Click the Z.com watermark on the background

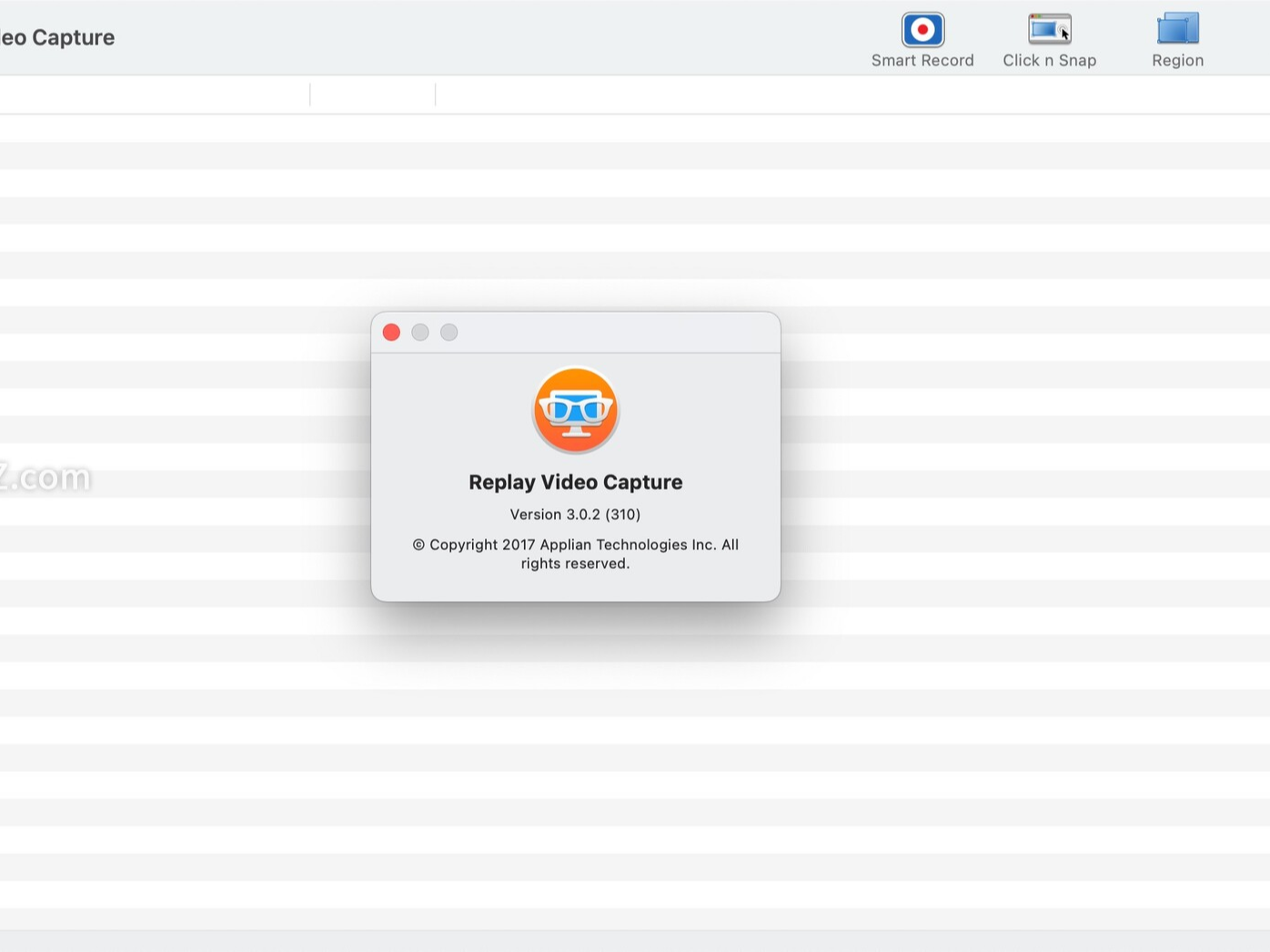[x=45, y=476]
